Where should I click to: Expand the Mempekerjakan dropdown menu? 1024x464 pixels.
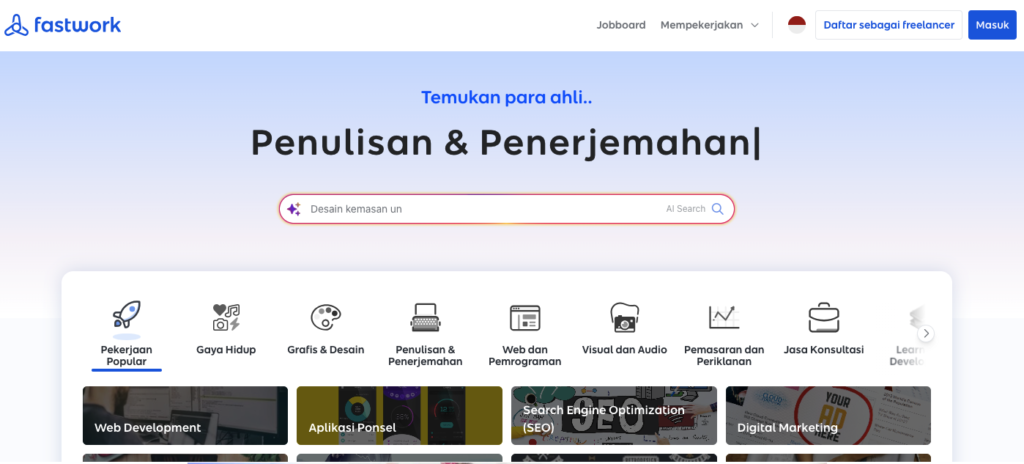pyautogui.click(x=709, y=25)
